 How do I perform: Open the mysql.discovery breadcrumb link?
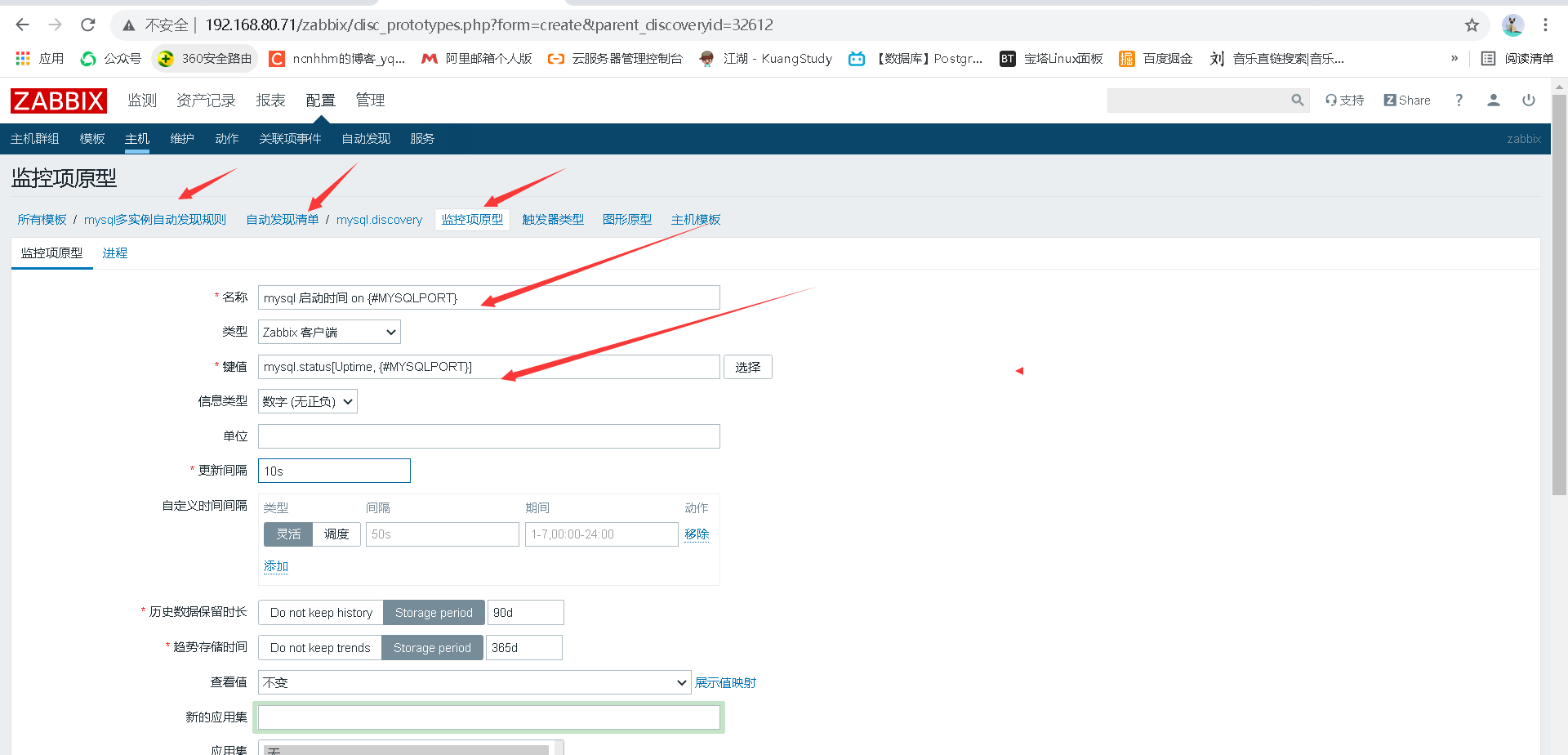379,220
